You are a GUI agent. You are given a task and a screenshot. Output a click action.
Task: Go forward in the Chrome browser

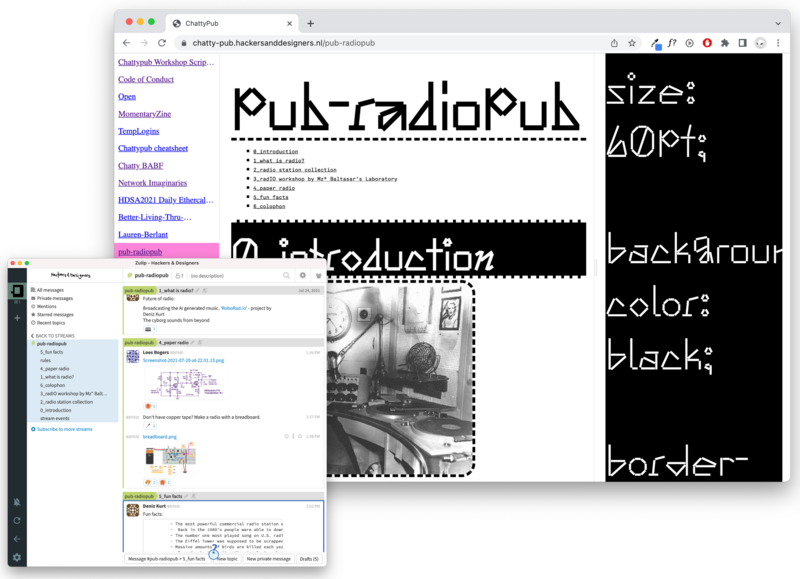pyautogui.click(x=144, y=43)
